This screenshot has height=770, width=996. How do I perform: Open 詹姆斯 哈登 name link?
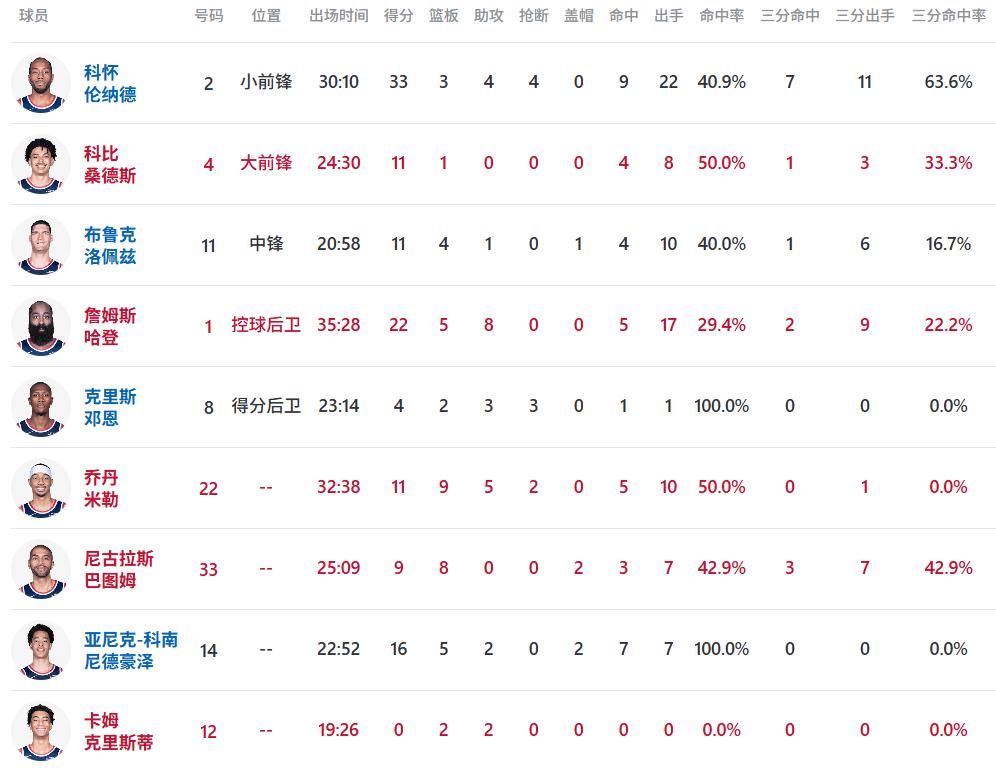click(x=110, y=327)
